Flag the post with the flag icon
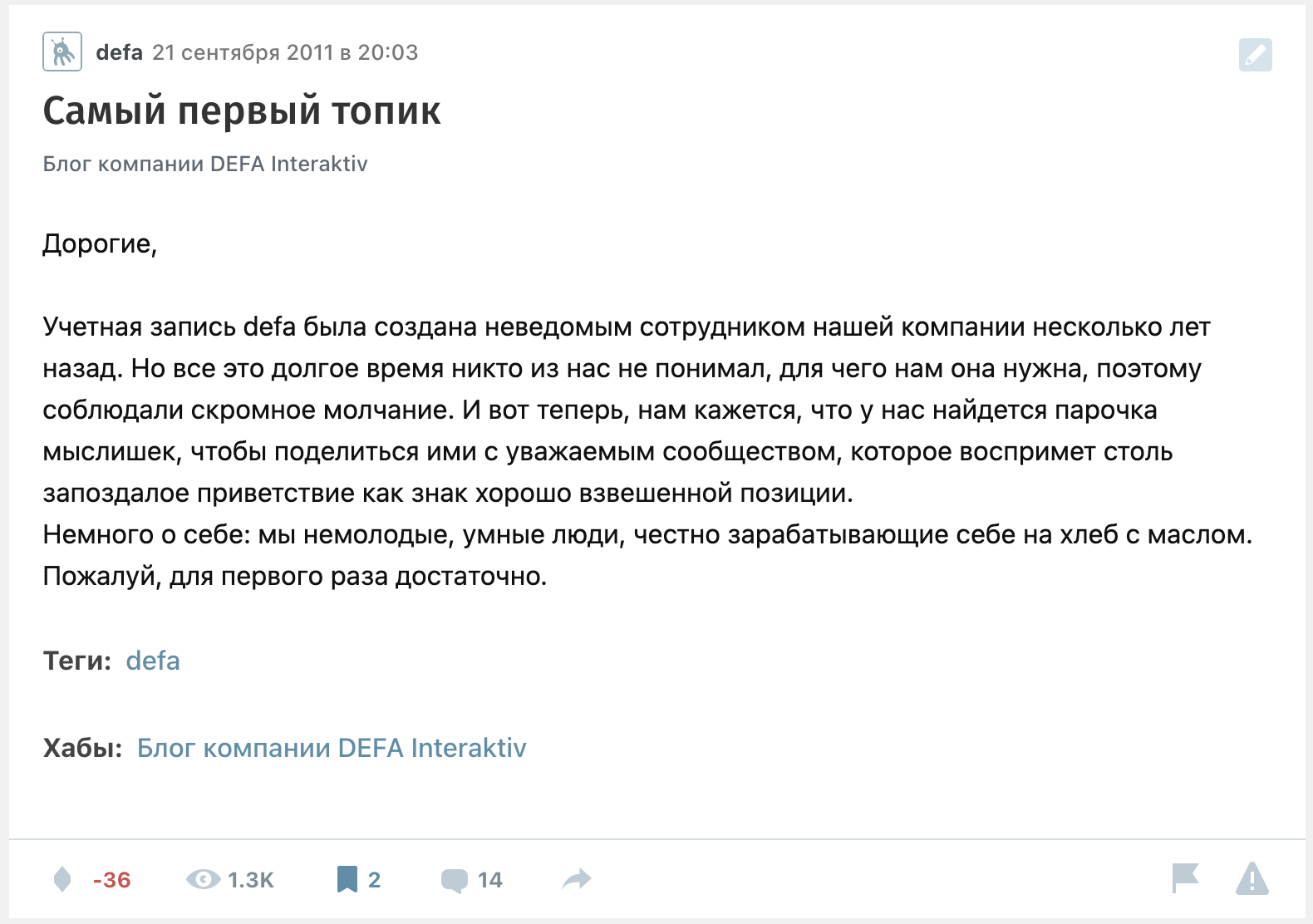Screen dimensions: 1313x924 (x=1188, y=879)
